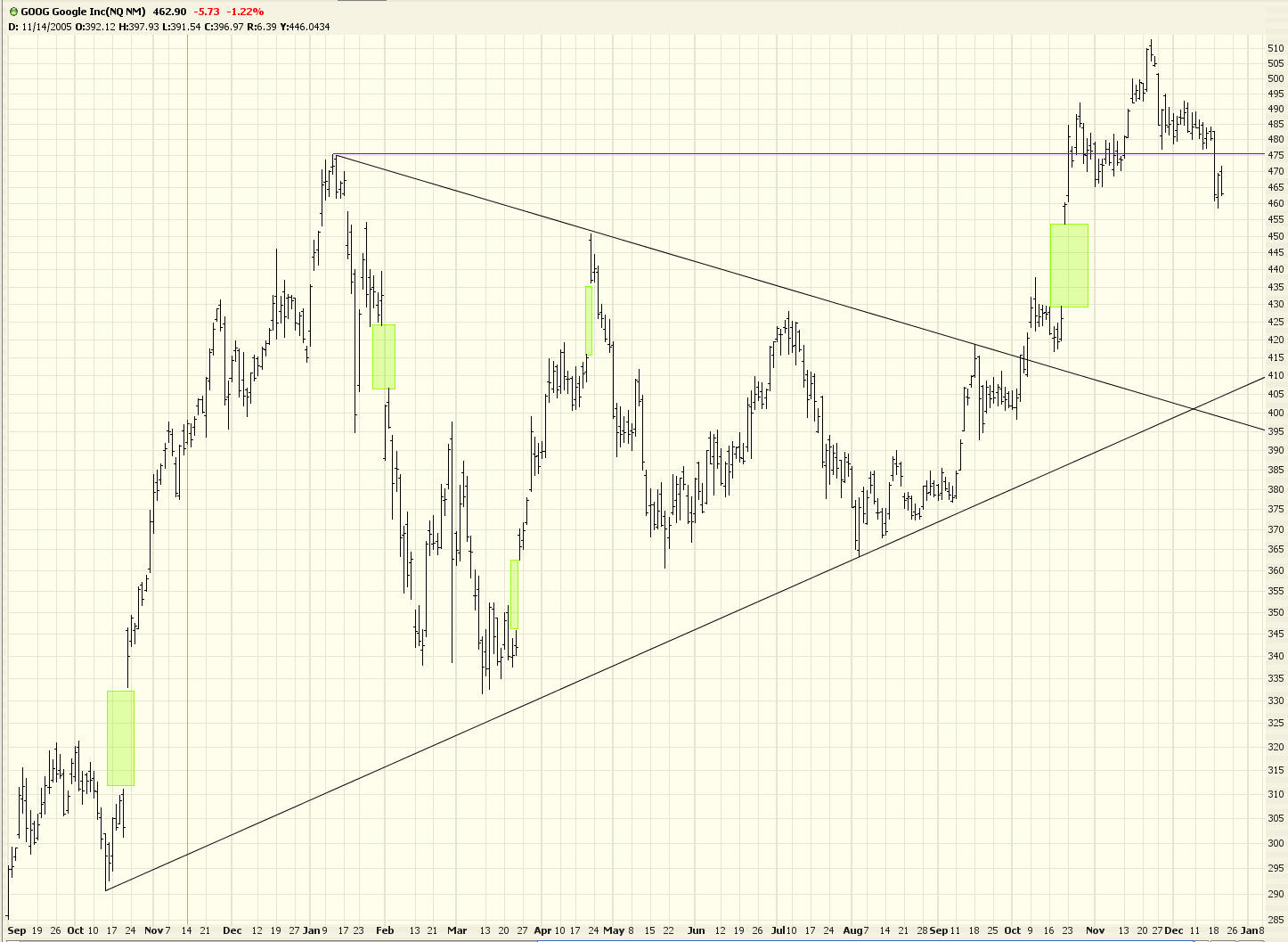Viewport: 1288px width, 942px height.
Task: Click the cursor value Y:446.0434
Action: tap(306, 27)
